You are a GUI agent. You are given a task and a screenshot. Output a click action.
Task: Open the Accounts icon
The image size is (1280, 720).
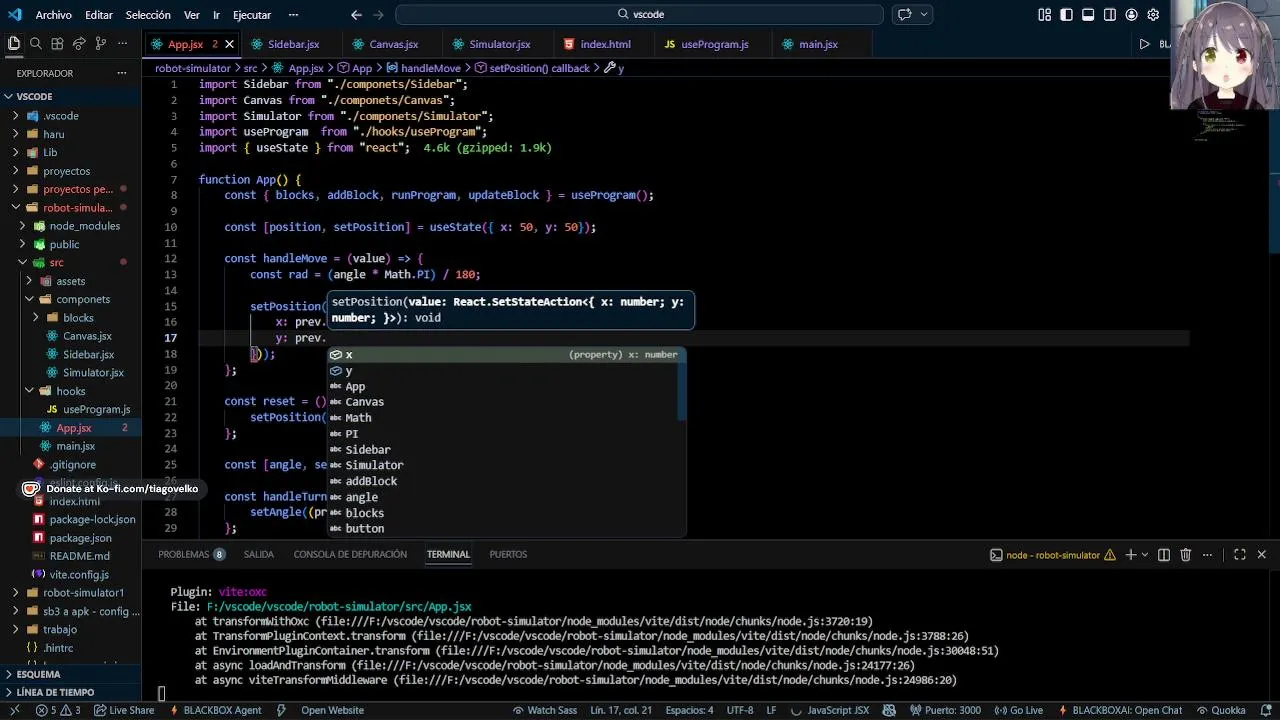point(1132,15)
